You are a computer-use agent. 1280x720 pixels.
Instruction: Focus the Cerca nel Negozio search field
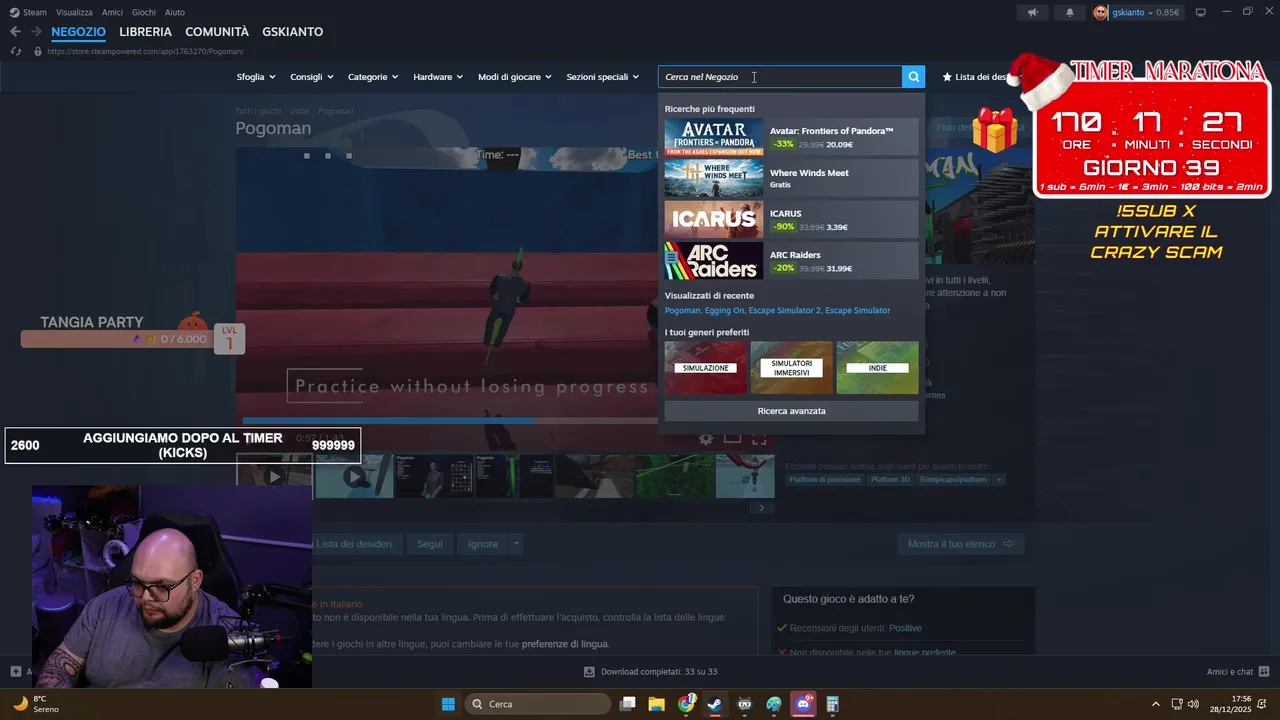pyautogui.click(x=780, y=77)
